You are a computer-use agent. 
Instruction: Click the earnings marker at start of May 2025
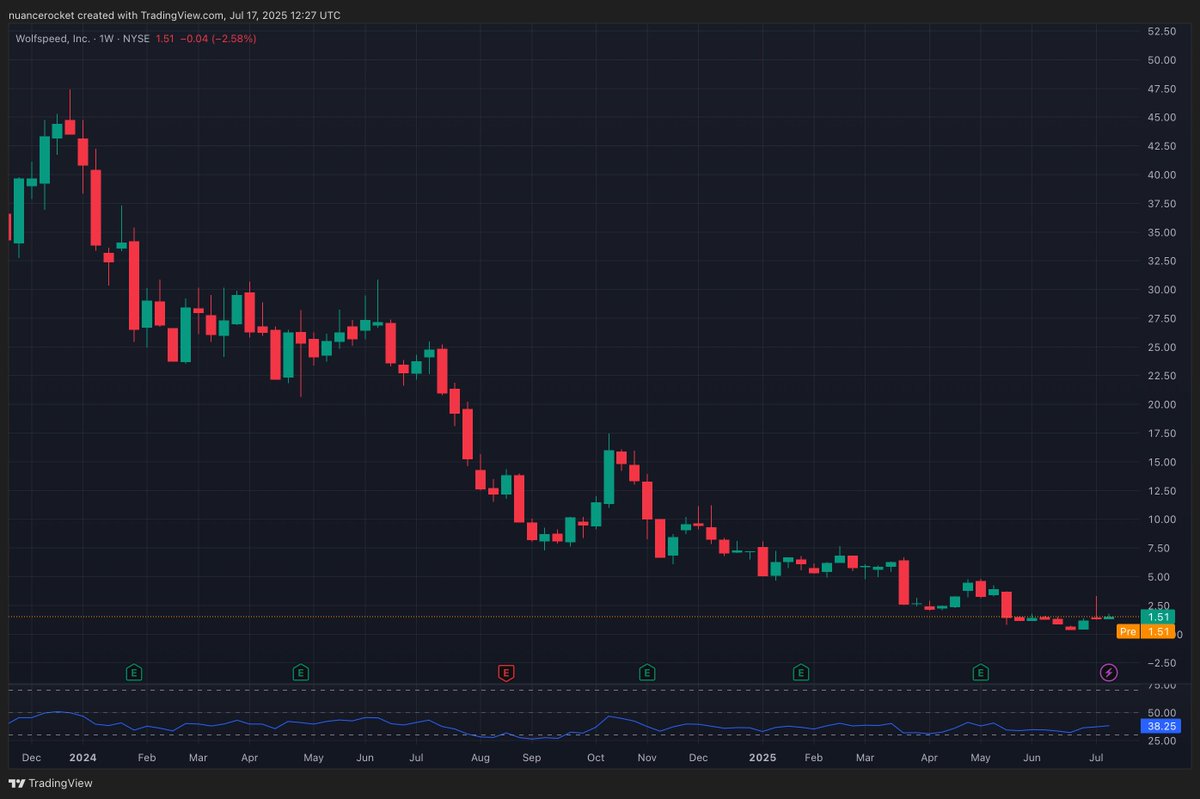click(982, 672)
